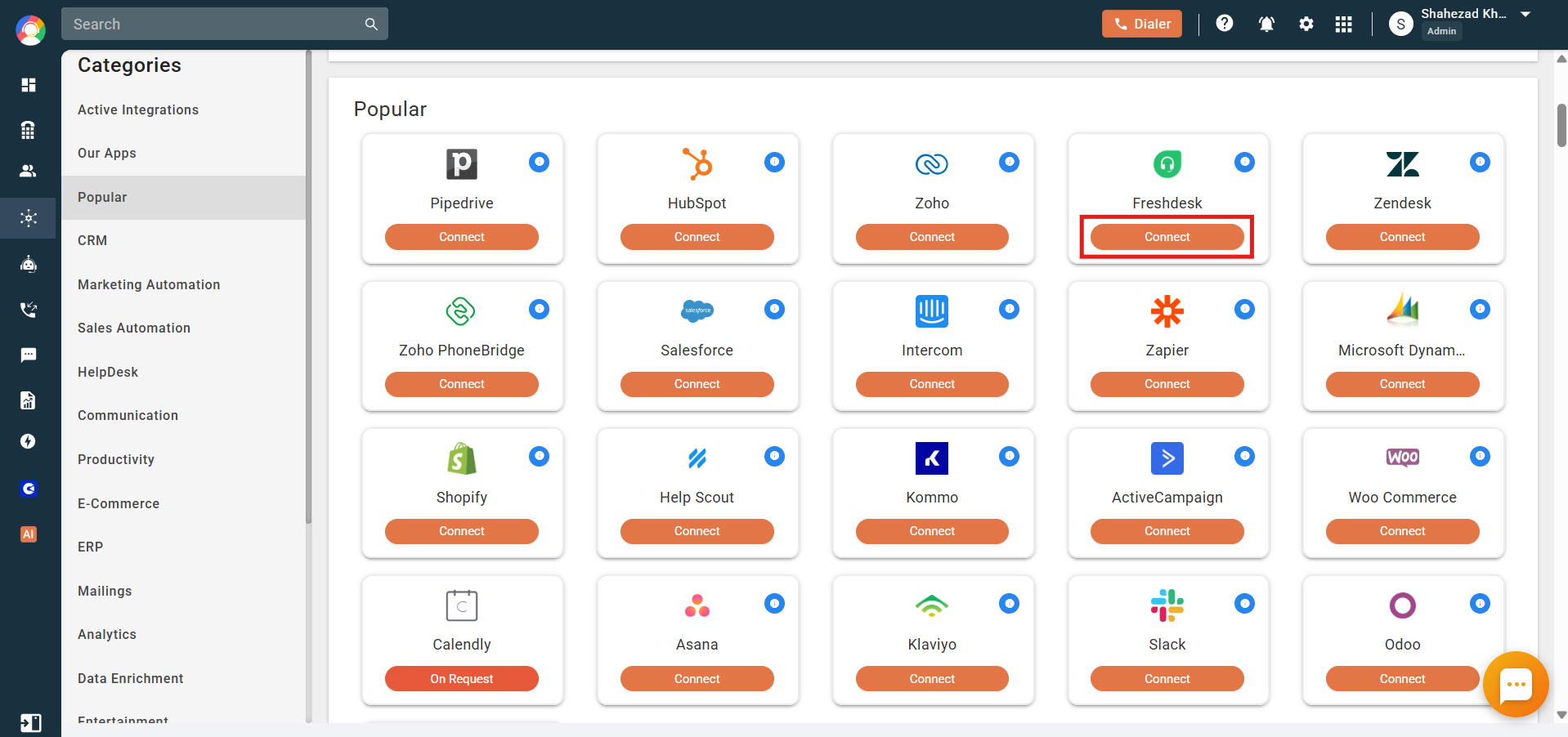Connect the Asana integration
The image size is (1568, 737).
[697, 679]
